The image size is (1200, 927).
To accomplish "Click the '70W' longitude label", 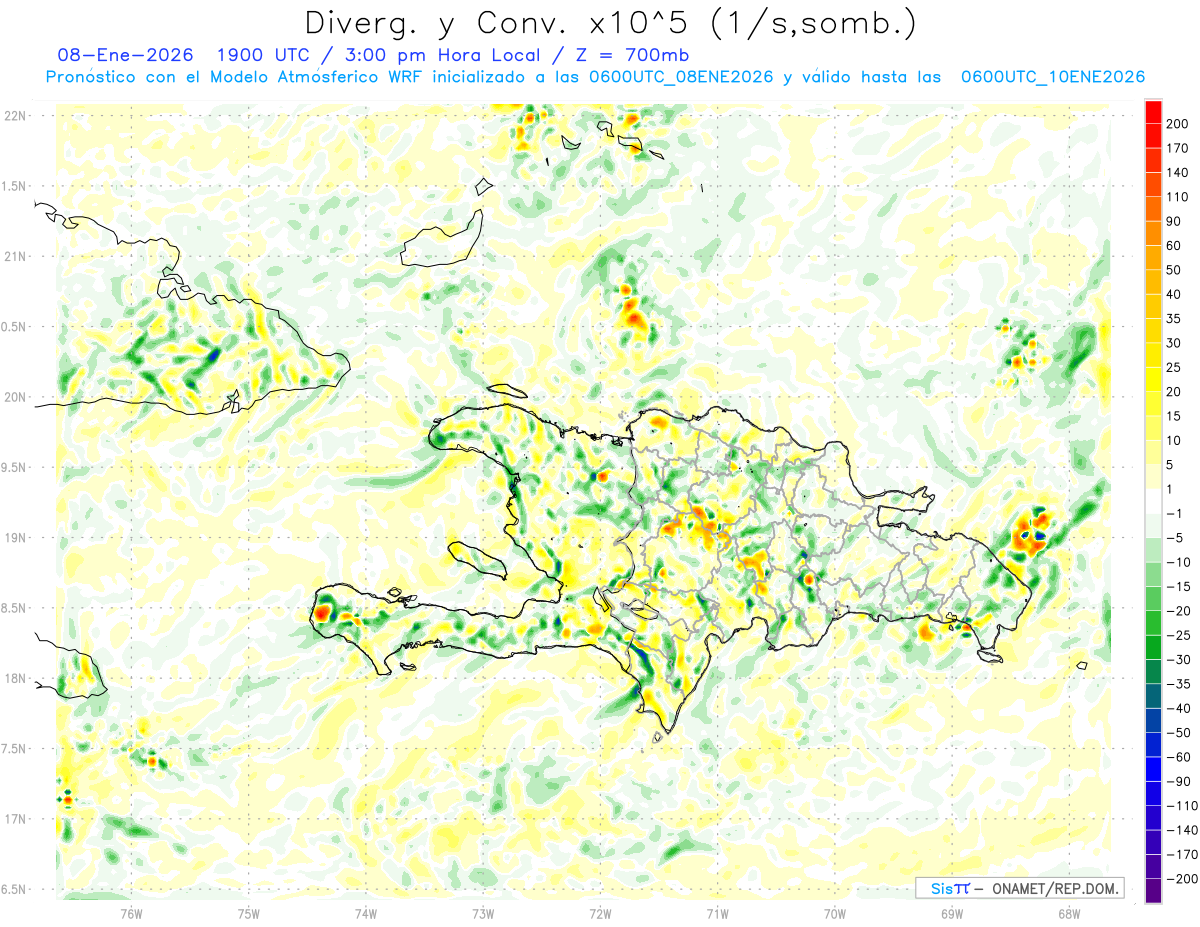I will click(x=835, y=914).
